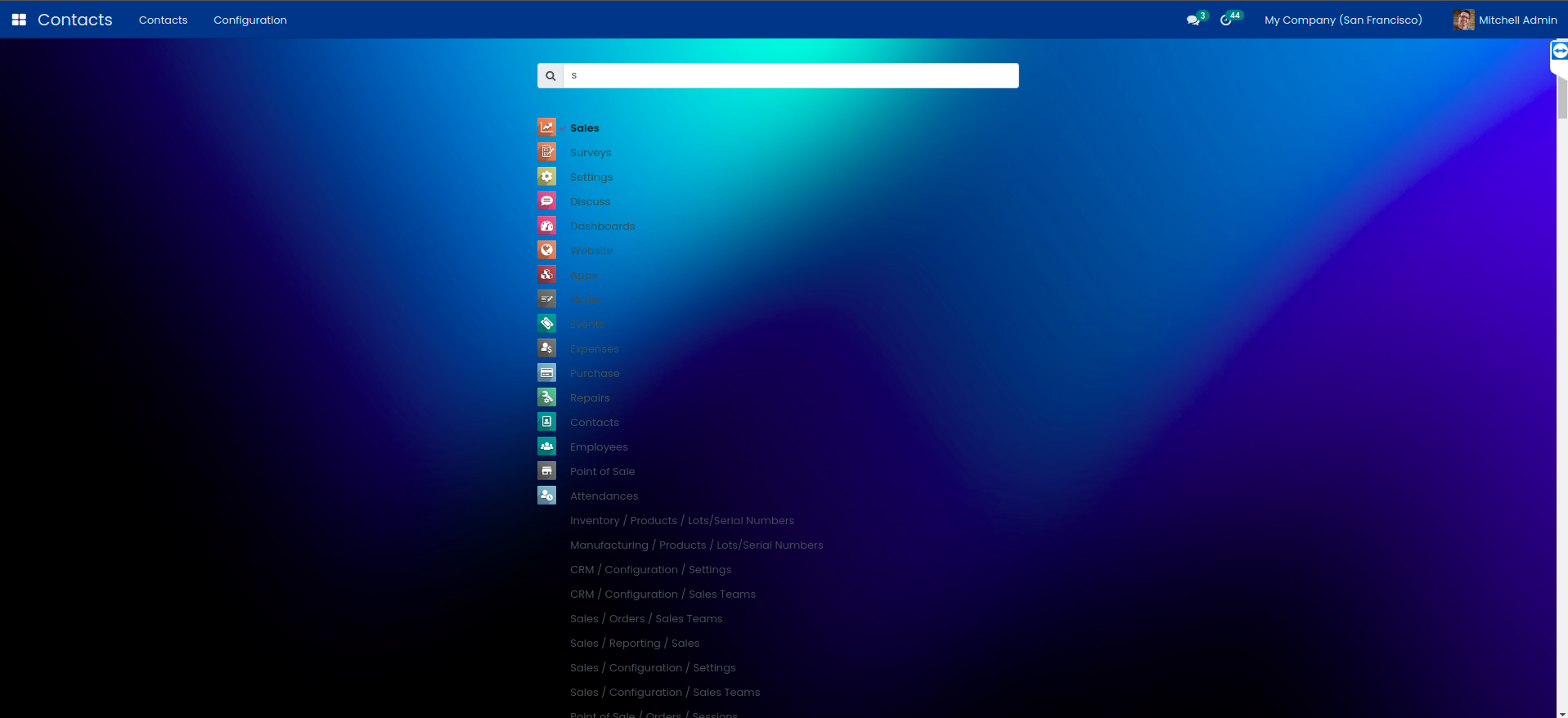
Task: Open the Surveys app icon
Action: [x=546, y=152]
